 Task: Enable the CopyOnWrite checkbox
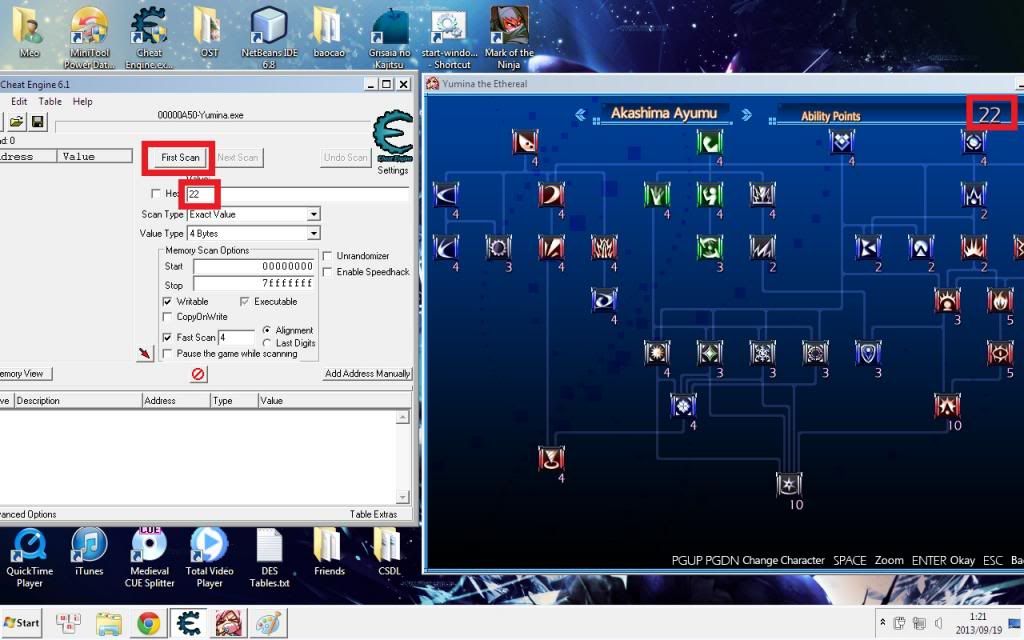point(167,317)
